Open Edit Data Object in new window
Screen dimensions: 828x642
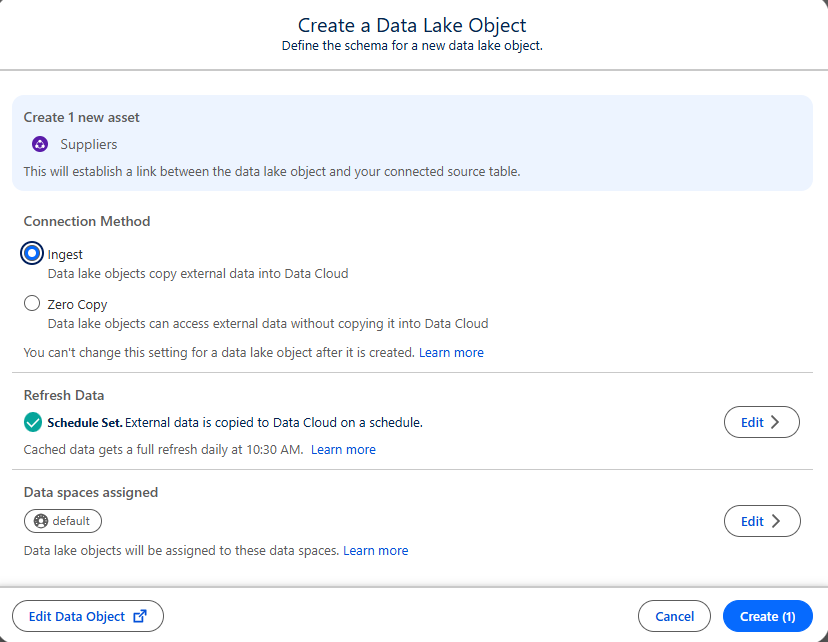[x=88, y=616]
